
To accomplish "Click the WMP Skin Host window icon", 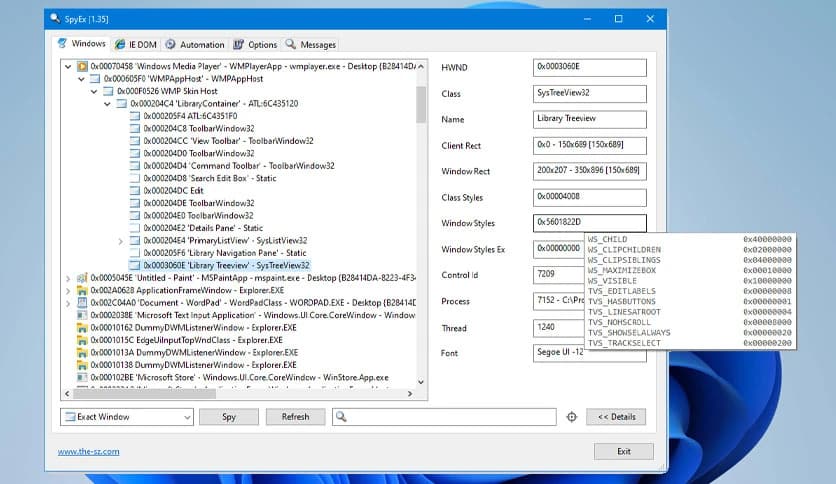I will point(108,91).
